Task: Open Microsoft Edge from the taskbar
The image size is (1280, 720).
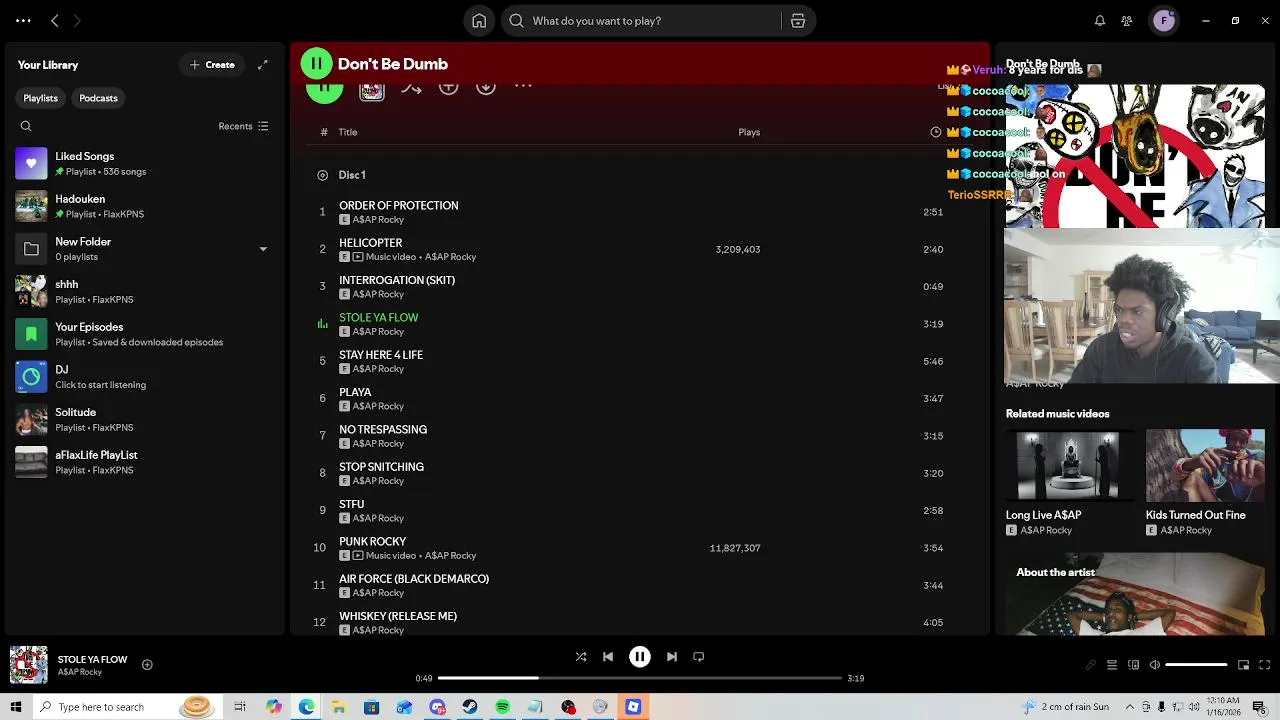Action: point(306,707)
